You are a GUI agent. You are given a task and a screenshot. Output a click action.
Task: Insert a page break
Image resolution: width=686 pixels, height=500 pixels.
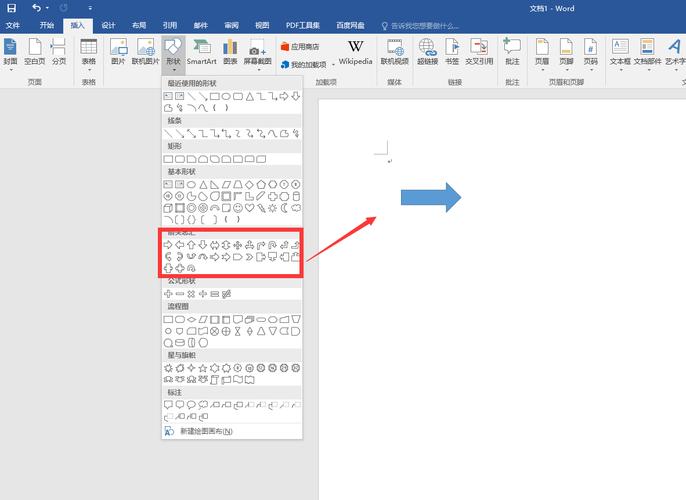click(59, 52)
